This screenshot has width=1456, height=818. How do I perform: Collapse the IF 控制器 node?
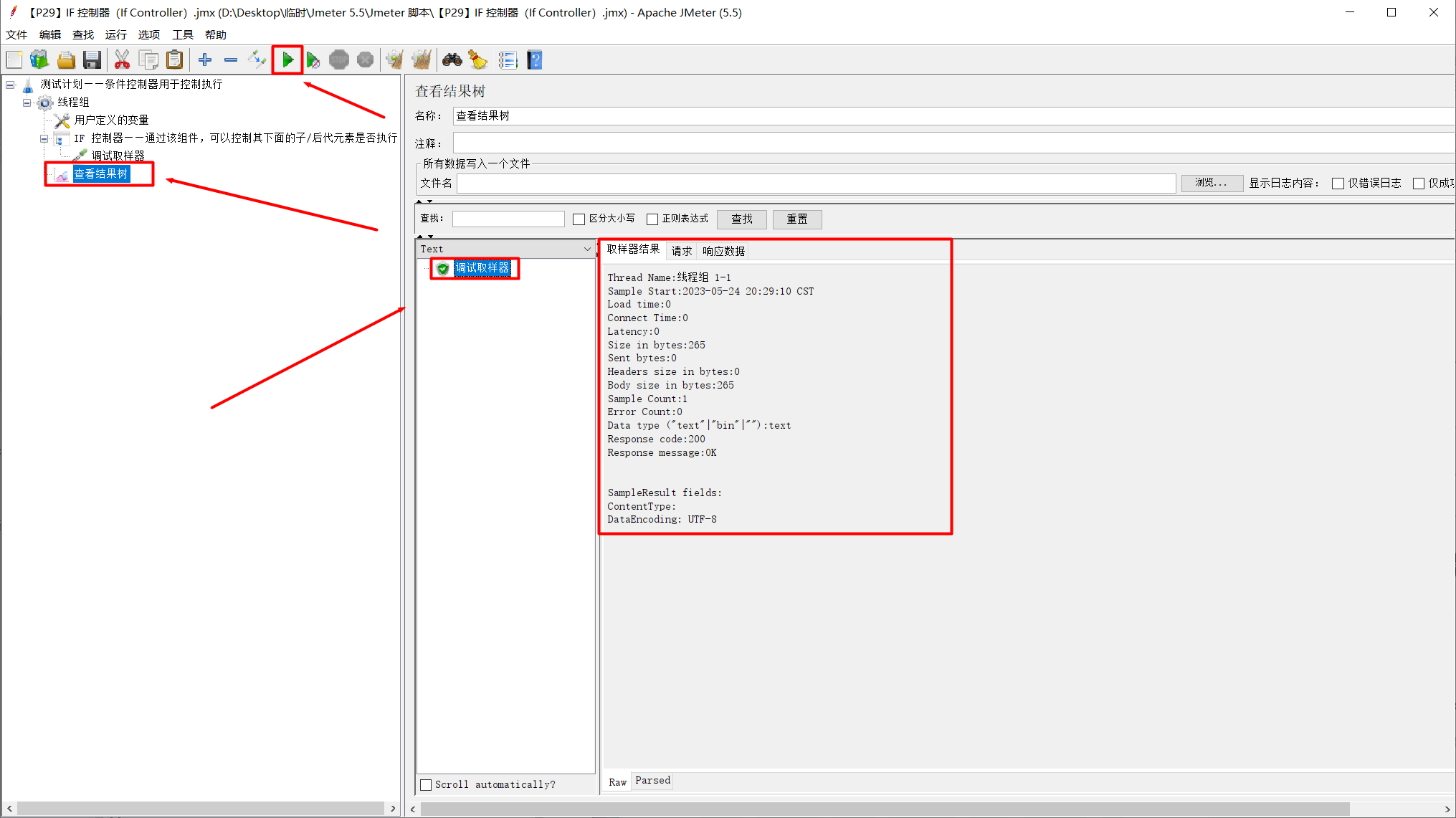[x=44, y=138]
